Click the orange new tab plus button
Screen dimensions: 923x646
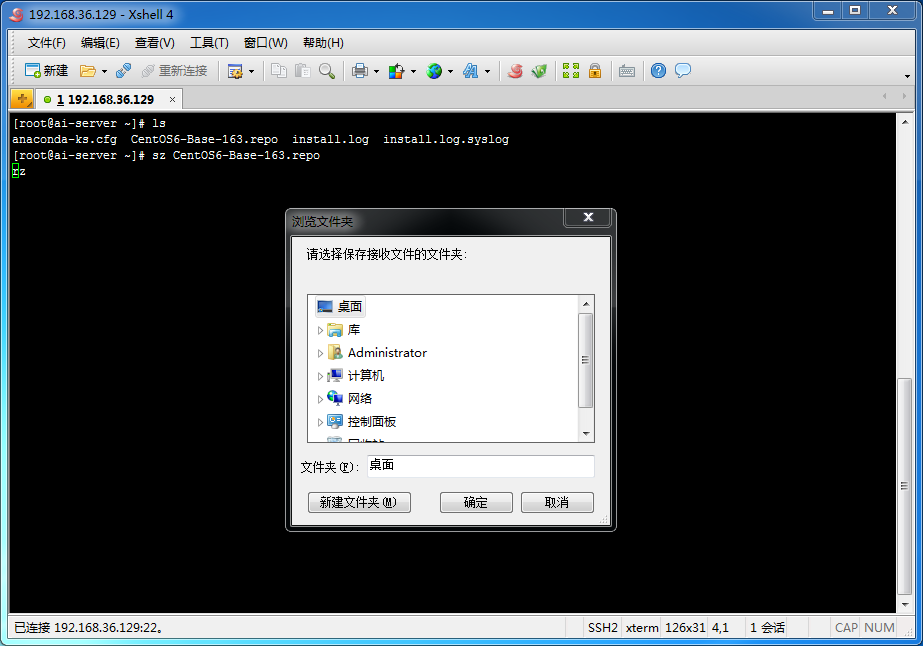pos(22,99)
